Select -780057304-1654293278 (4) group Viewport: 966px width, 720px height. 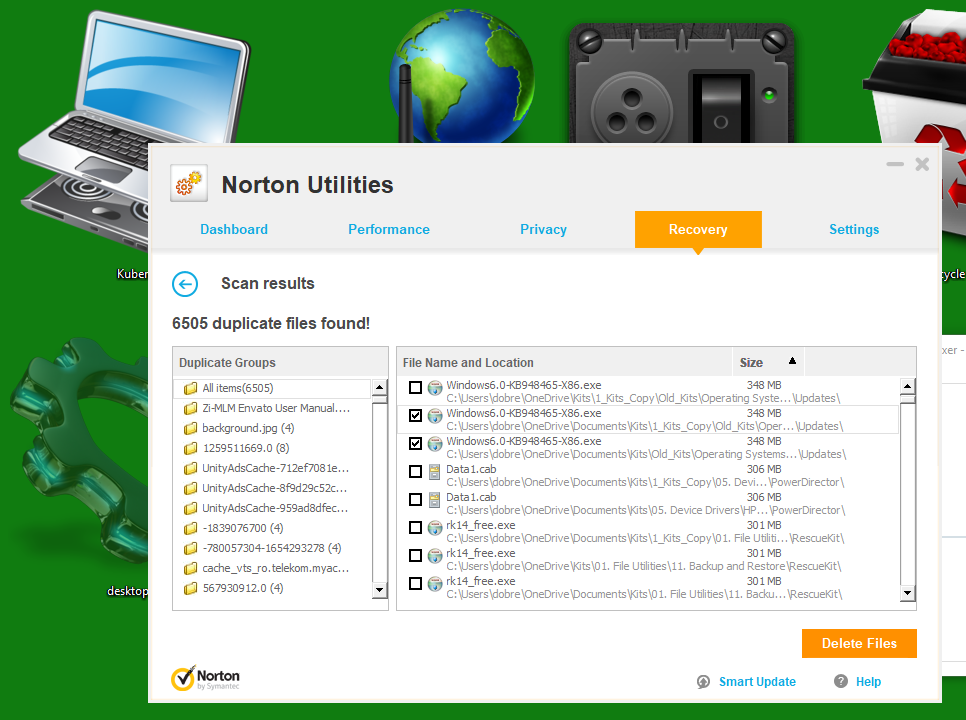(x=272, y=548)
